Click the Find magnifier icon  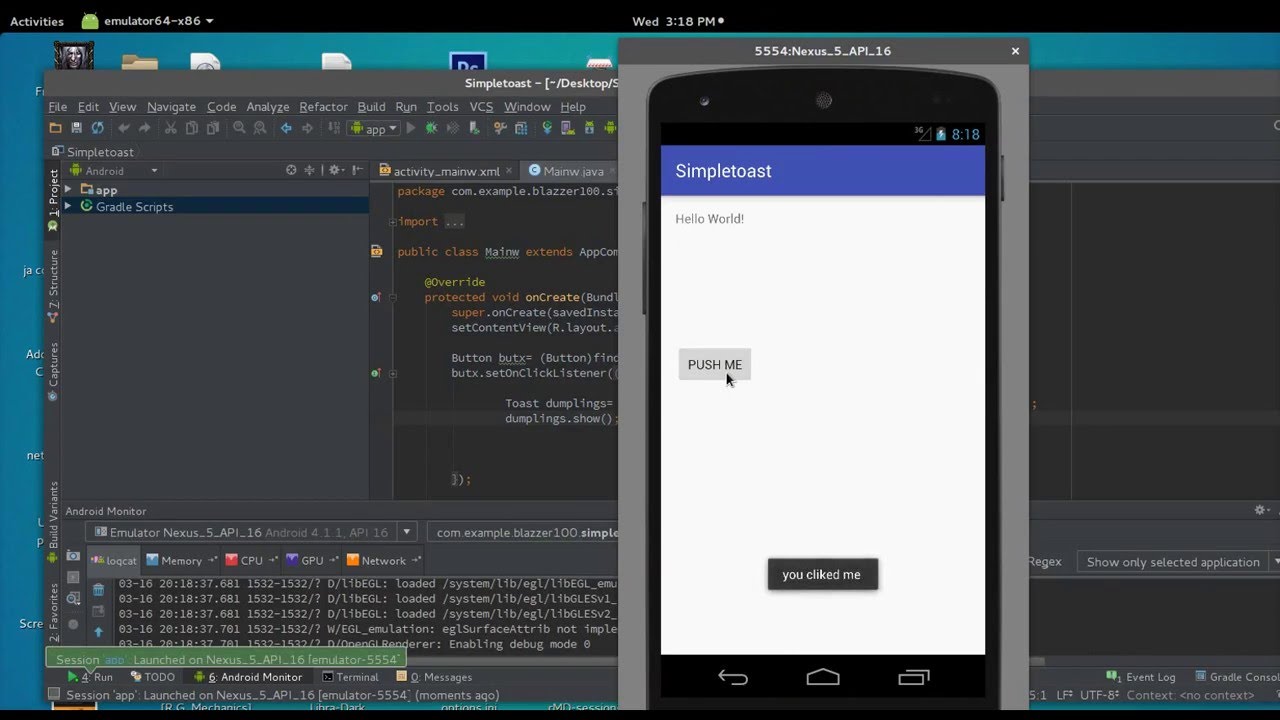click(x=239, y=128)
